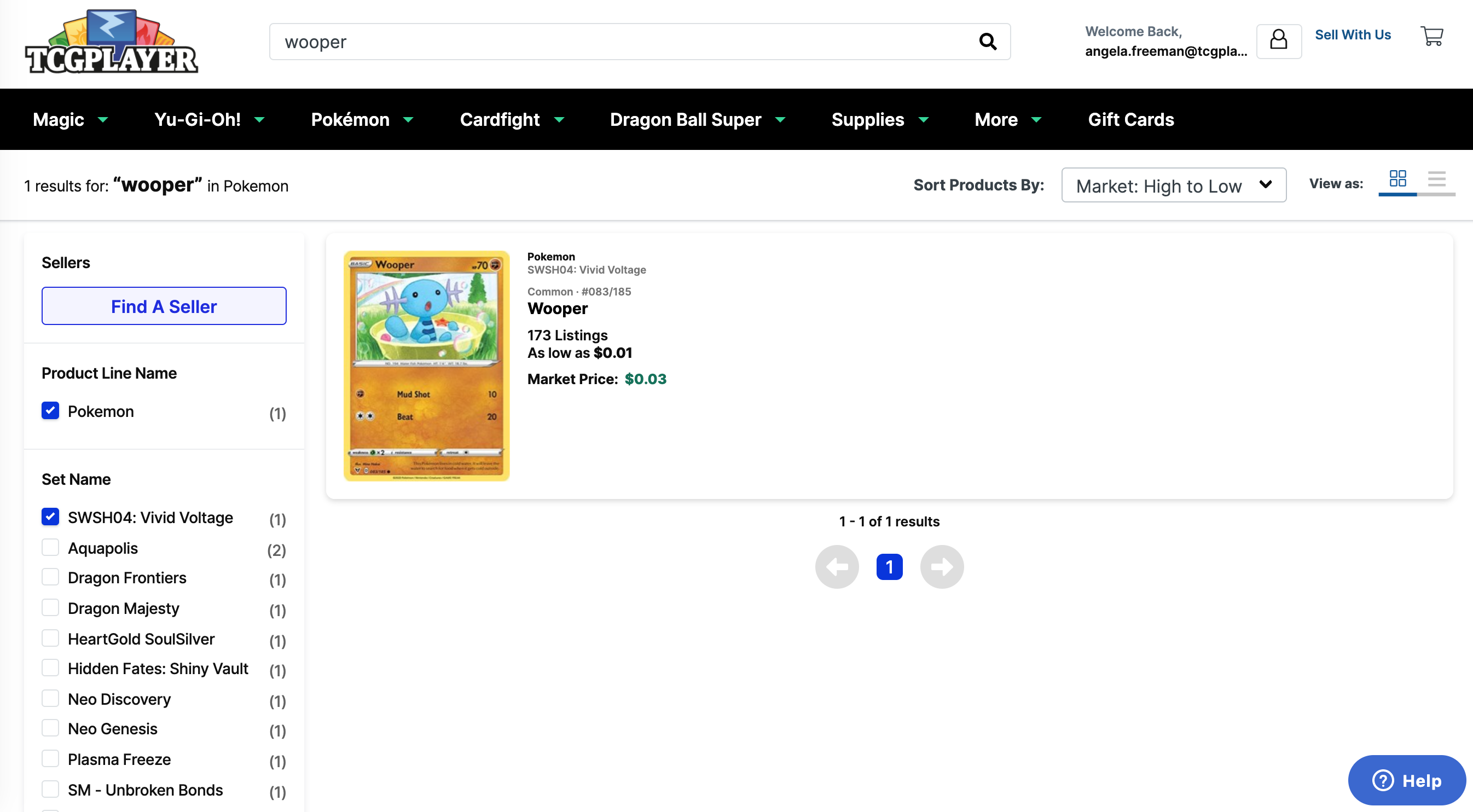1473x812 pixels.
Task: Click the Wooper card thumbnail image
Action: [426, 366]
